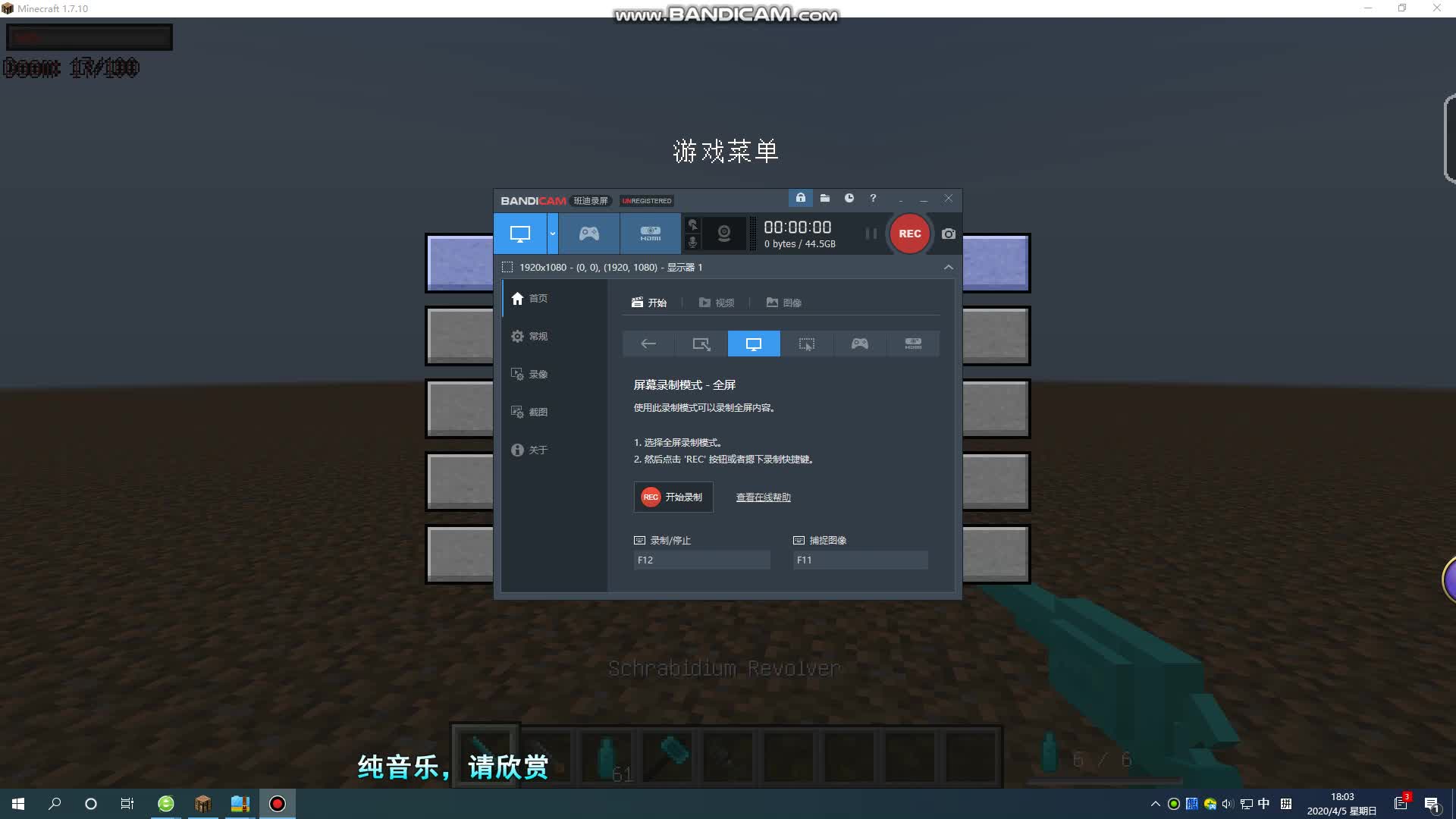Open Windows system tray hidden icons chevron
The width and height of the screenshot is (1456, 819).
1155,804
